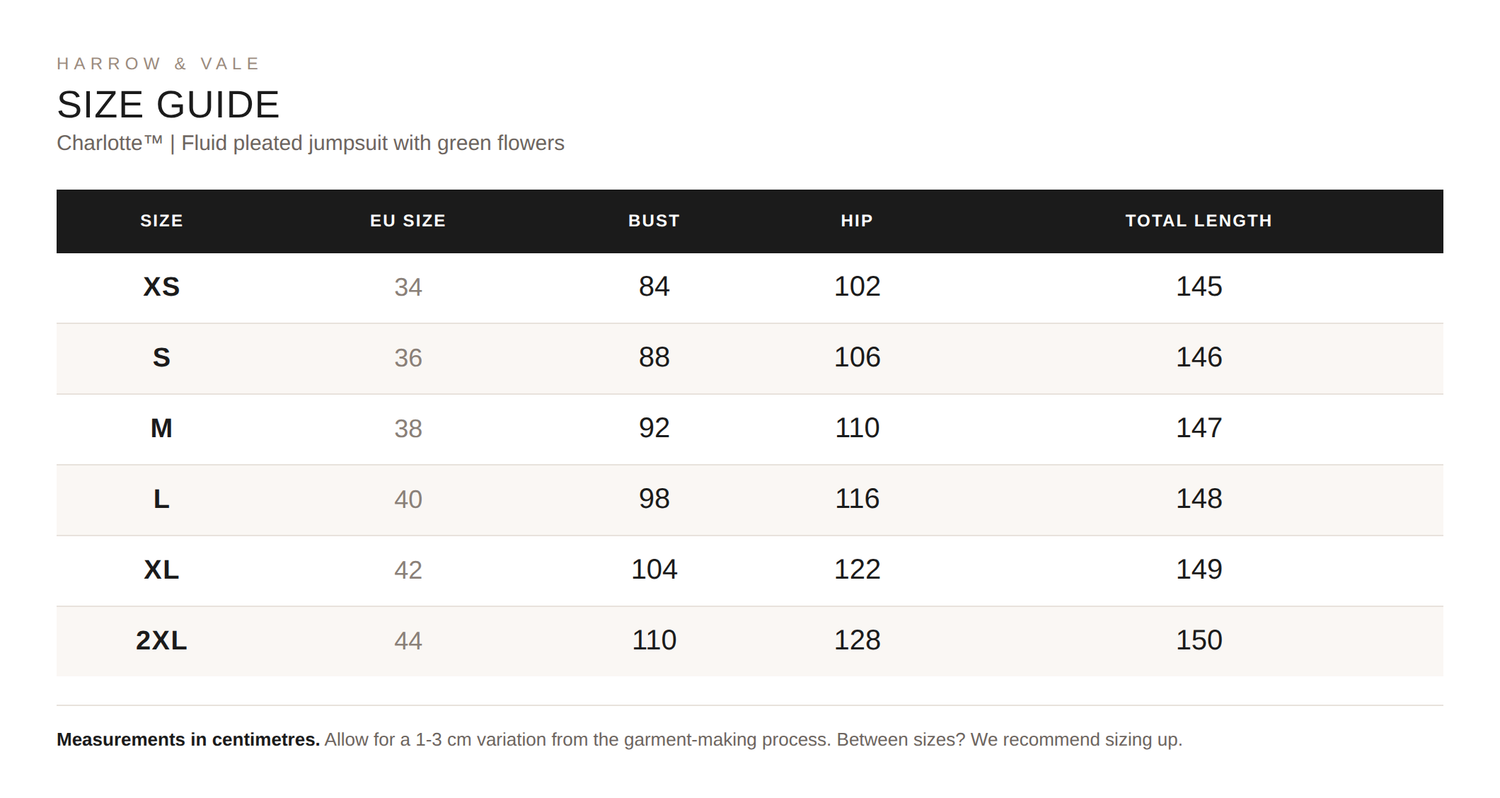The image size is (1500, 798).
Task: Click the HIP column header
Action: click(857, 221)
